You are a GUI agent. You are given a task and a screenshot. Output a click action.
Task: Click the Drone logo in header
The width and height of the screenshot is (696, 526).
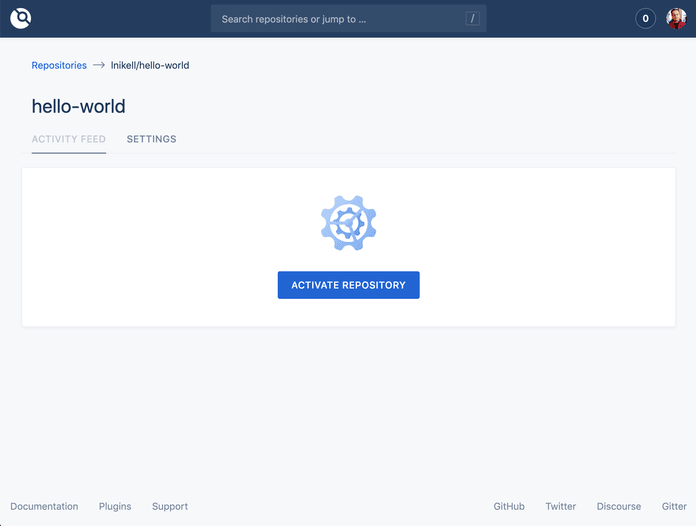pyautogui.click(x=21, y=18)
